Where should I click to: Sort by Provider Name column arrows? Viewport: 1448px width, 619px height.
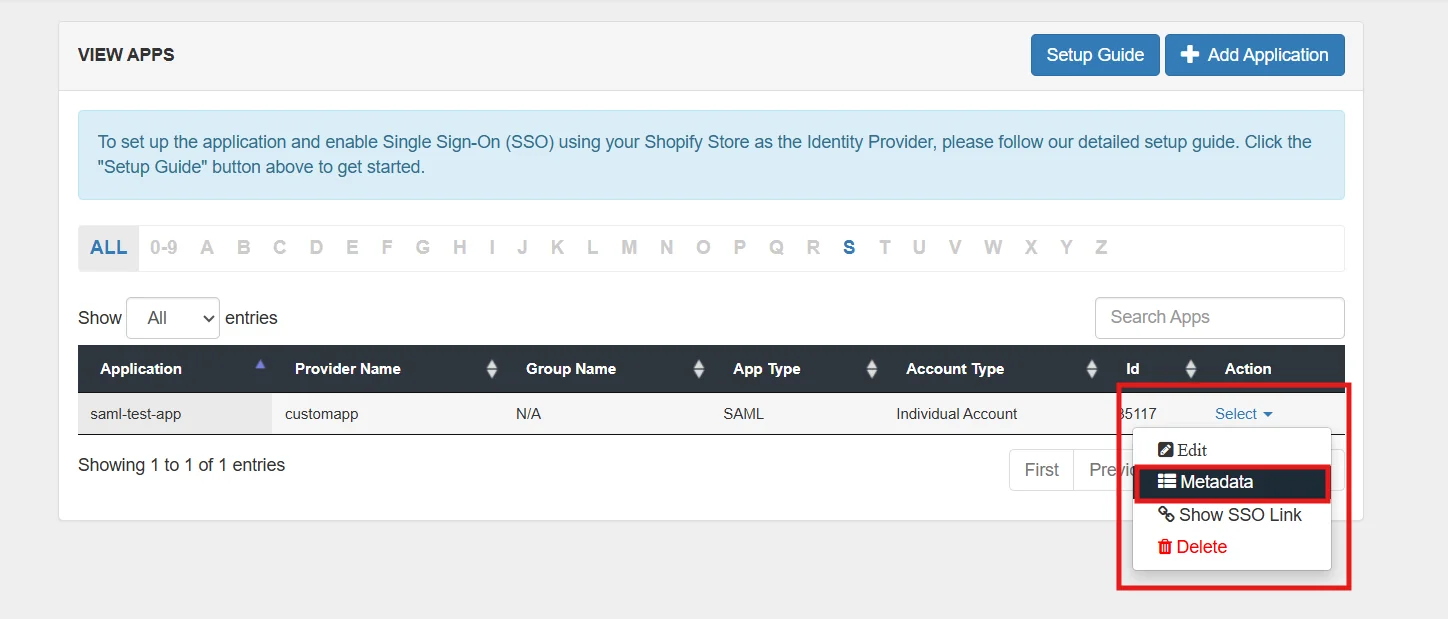[x=492, y=369]
